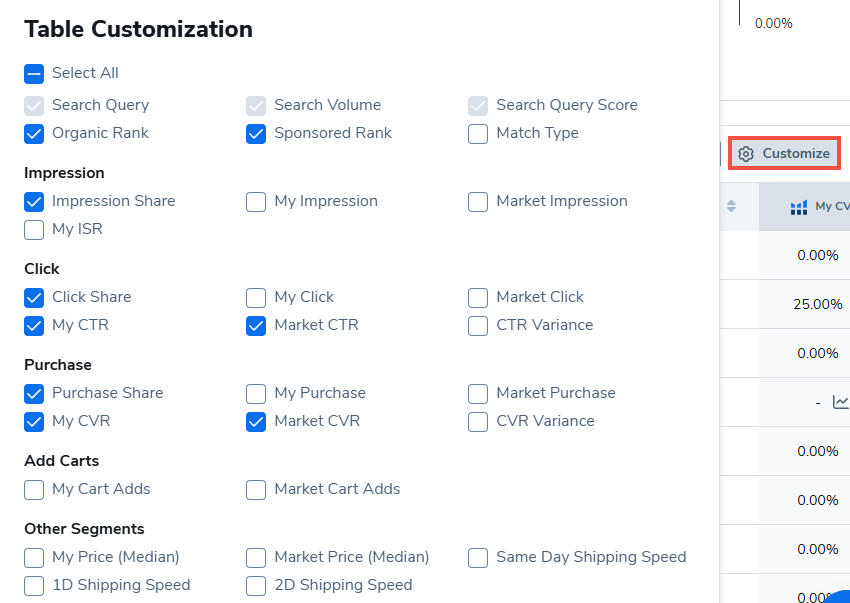Toggle the Select All checkbox
The height and width of the screenshot is (603, 850).
(32, 72)
